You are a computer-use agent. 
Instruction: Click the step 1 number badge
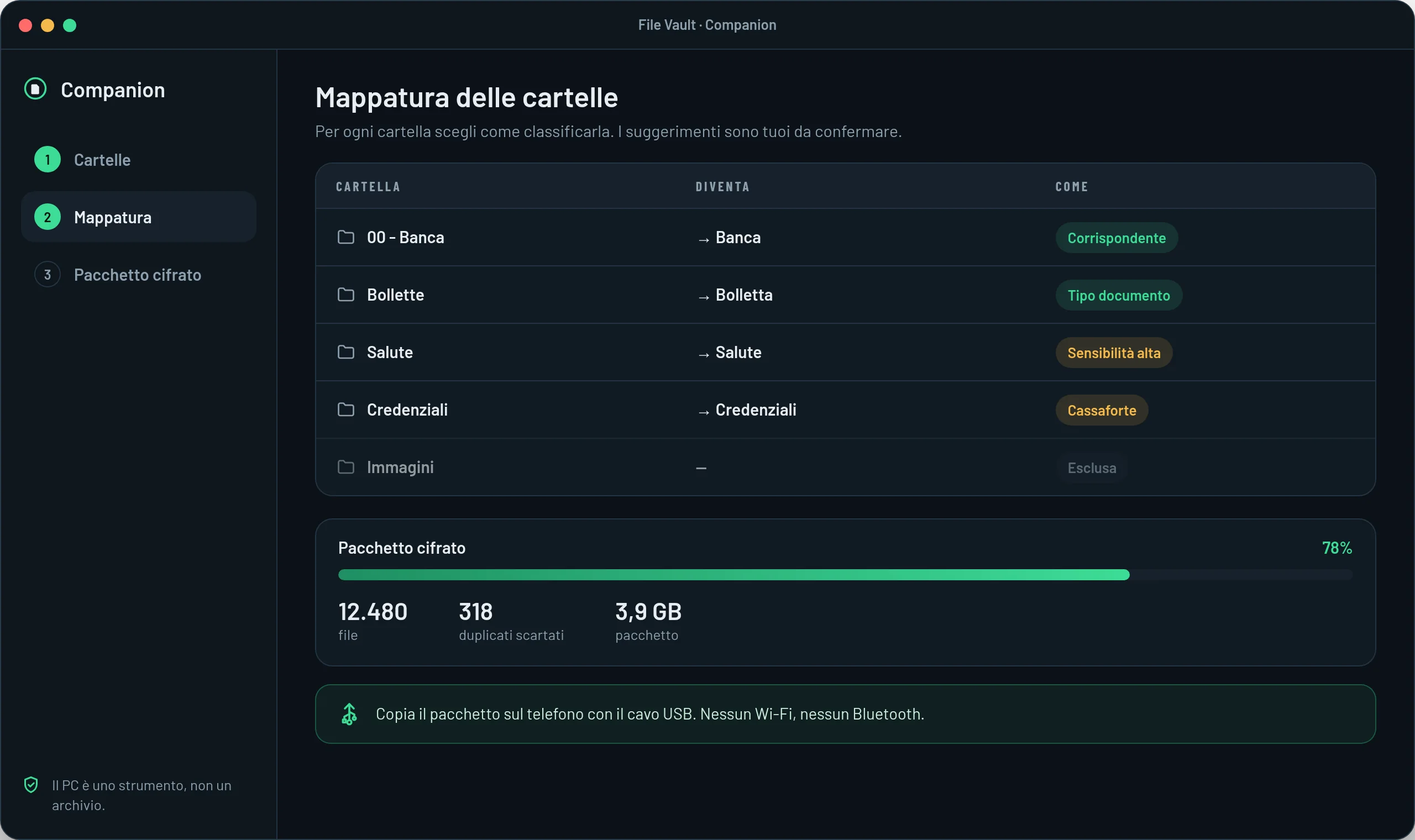[48, 160]
